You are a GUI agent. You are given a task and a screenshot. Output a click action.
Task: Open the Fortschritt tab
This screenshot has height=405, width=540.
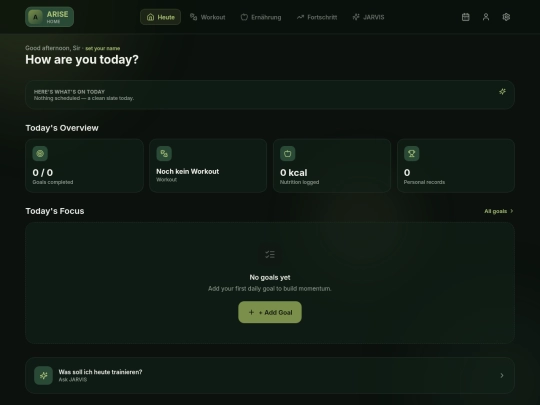[x=317, y=17]
